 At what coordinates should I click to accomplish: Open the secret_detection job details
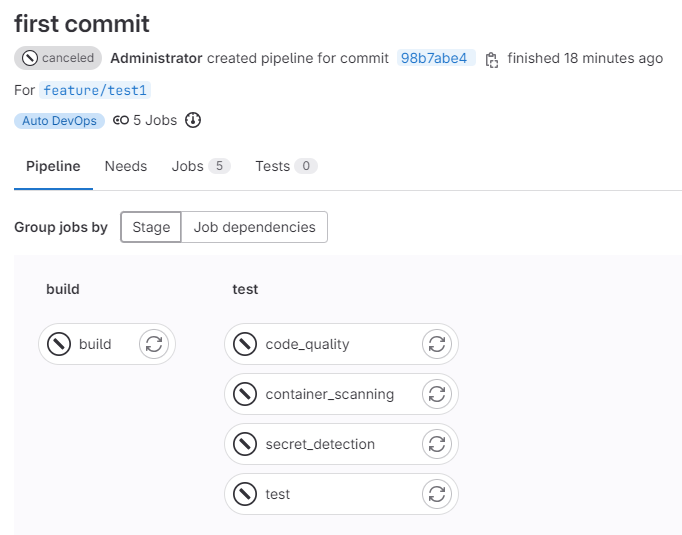tap(319, 444)
